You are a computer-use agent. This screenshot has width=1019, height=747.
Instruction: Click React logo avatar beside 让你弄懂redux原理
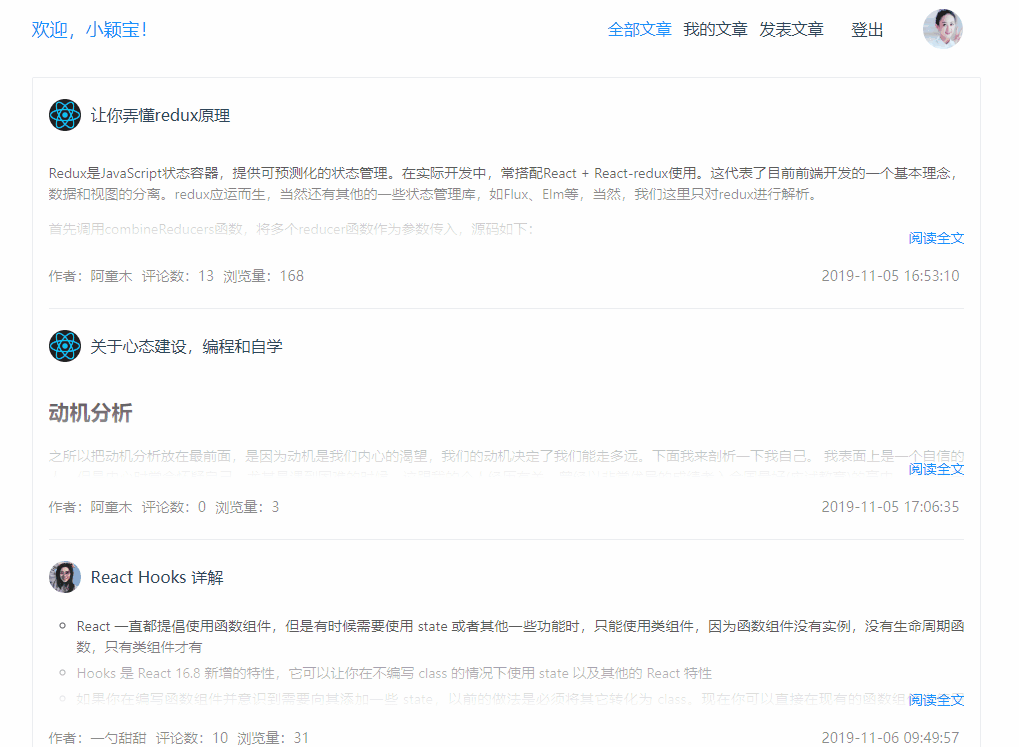[x=65, y=115]
